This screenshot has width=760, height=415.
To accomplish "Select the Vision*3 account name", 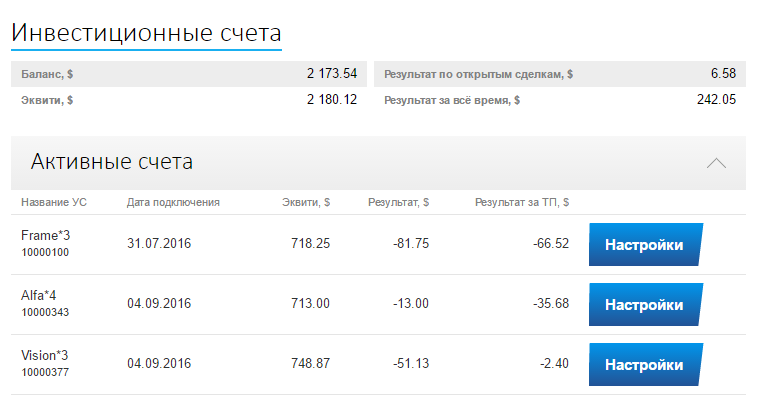I will click(x=45, y=355).
